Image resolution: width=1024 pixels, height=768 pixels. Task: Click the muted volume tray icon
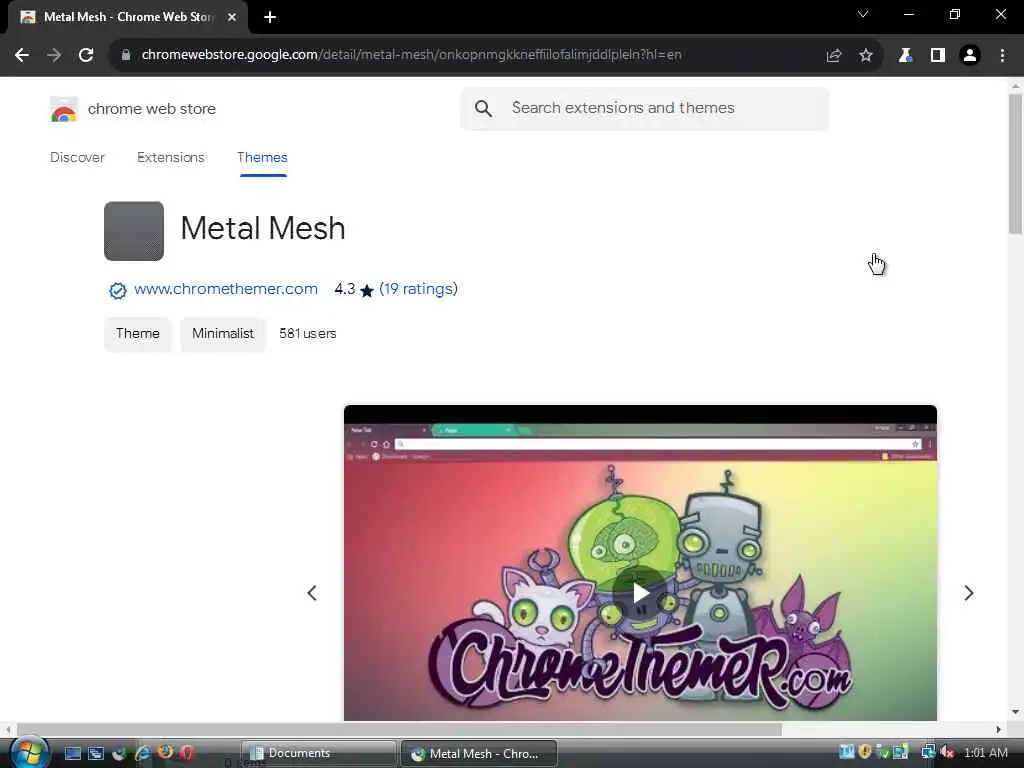(x=948, y=753)
